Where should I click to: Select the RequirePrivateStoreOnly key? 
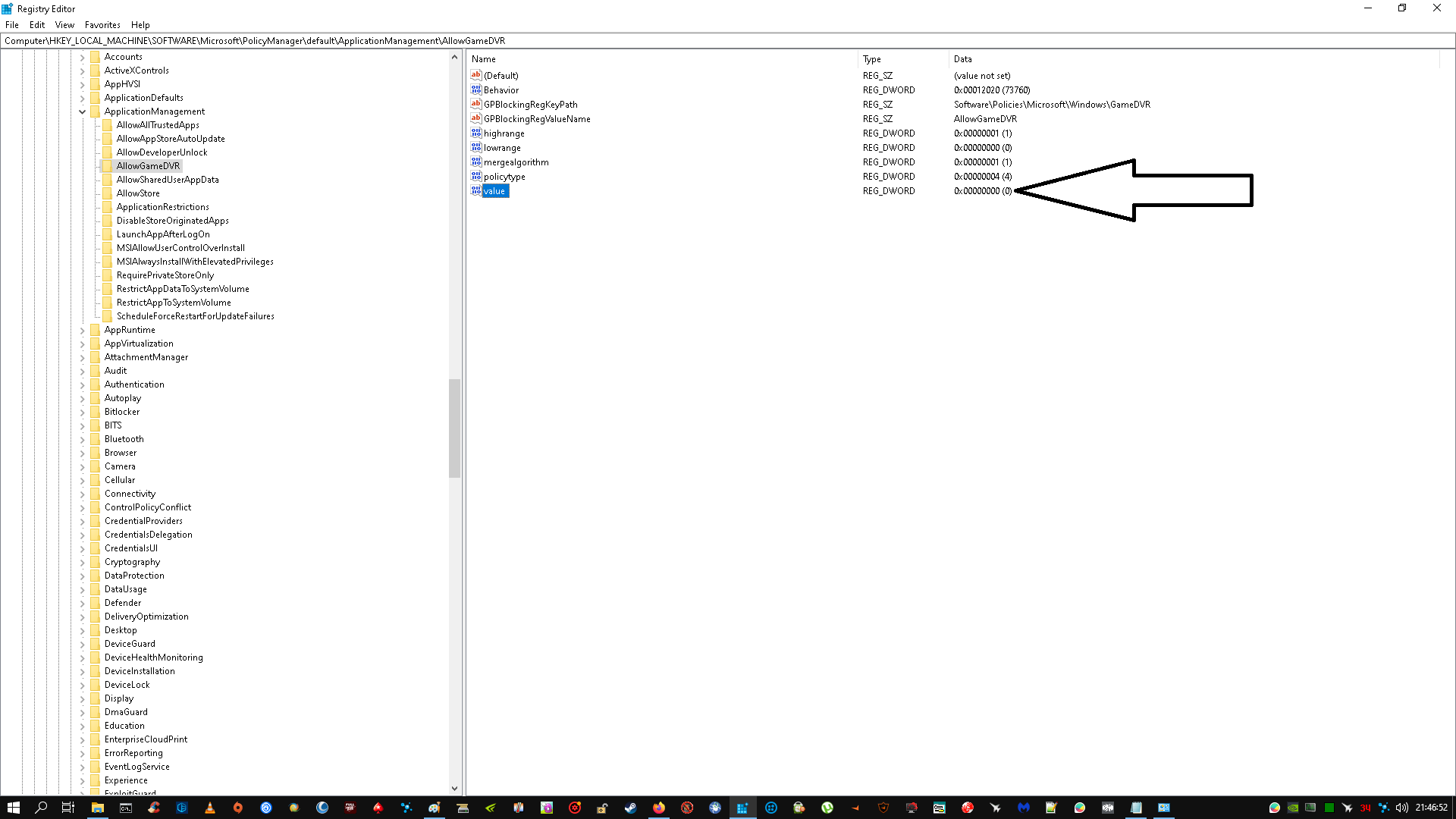coord(165,275)
